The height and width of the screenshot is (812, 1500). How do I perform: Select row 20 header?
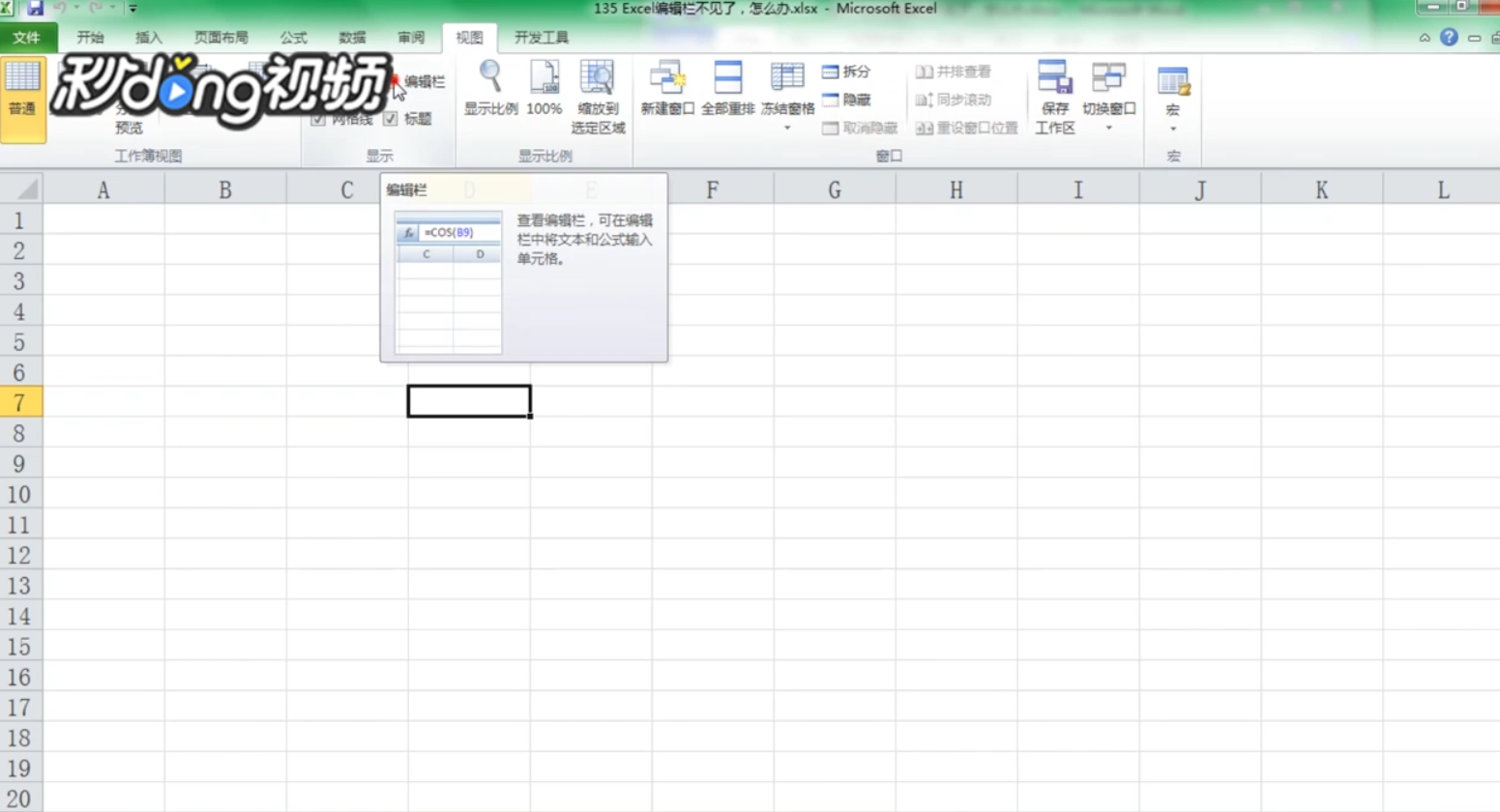pos(20,798)
